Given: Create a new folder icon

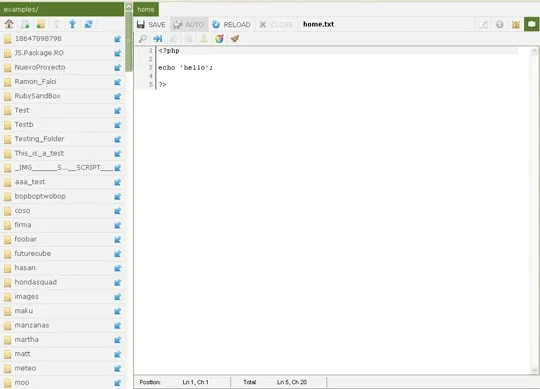Looking at the screenshot, I should click(x=41, y=24).
